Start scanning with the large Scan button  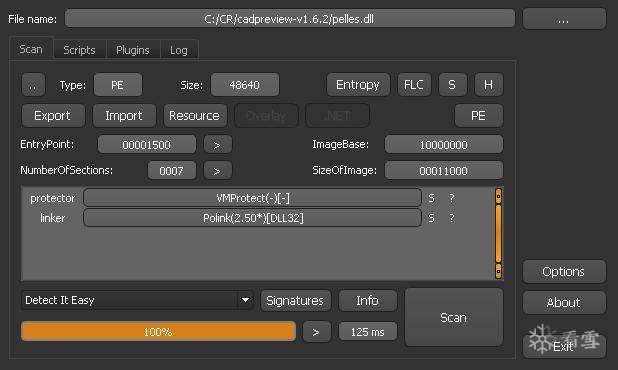(x=454, y=317)
